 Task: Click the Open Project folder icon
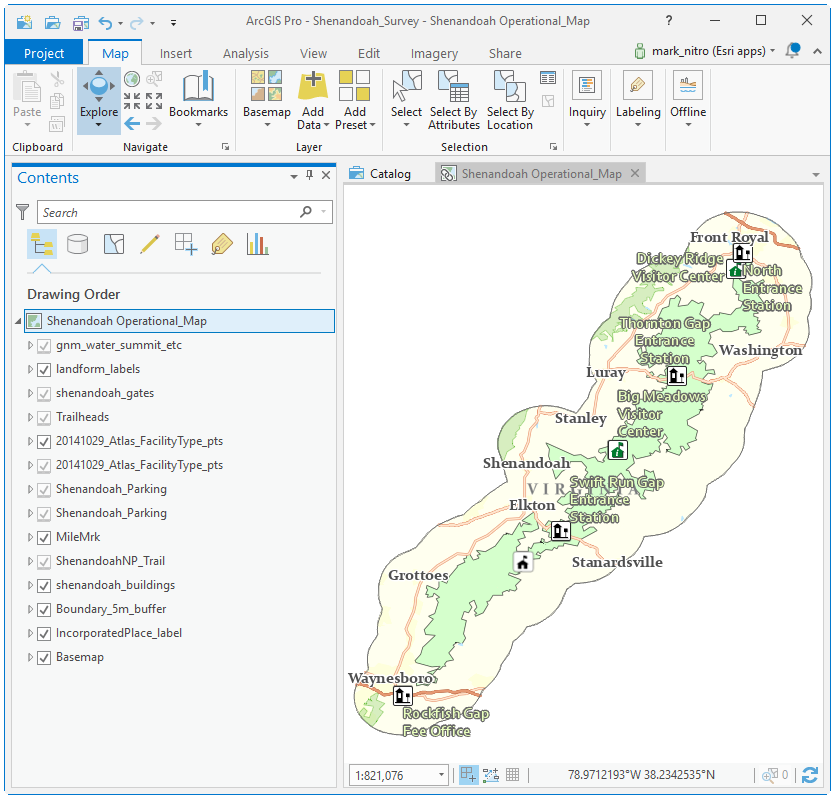[52, 22]
